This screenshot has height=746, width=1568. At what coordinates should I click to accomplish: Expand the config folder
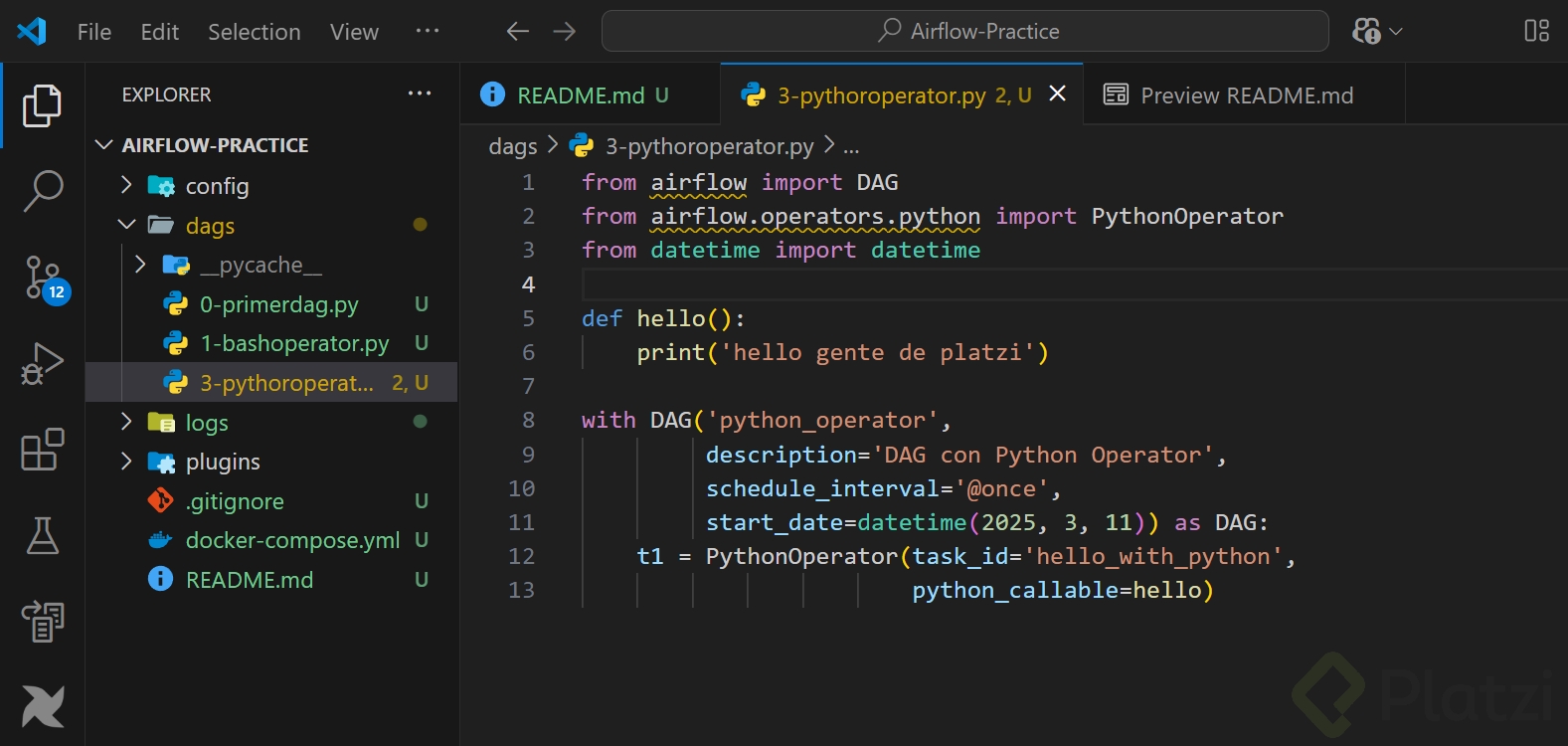point(216,186)
